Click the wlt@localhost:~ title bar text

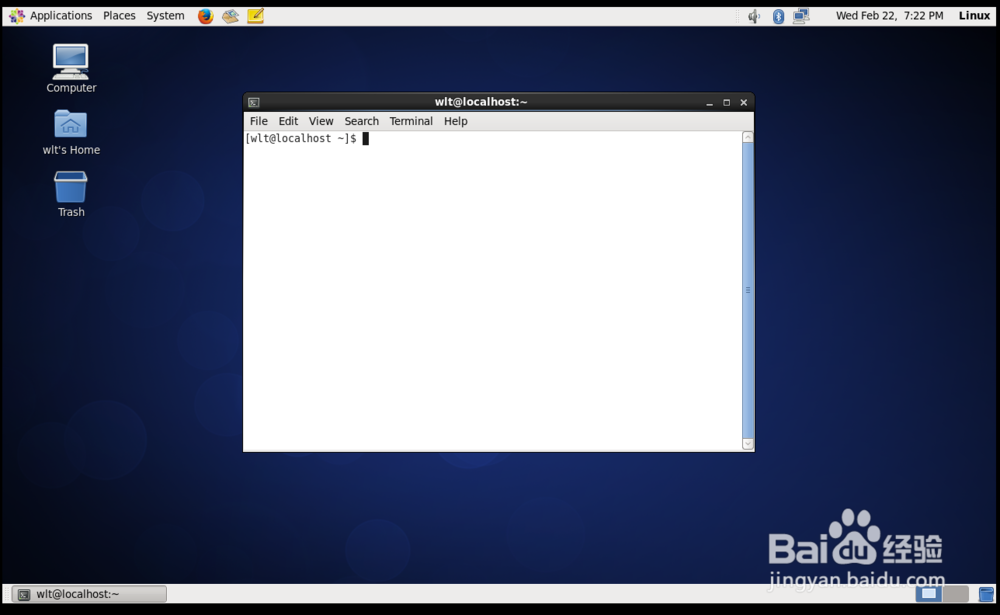(x=481, y=102)
